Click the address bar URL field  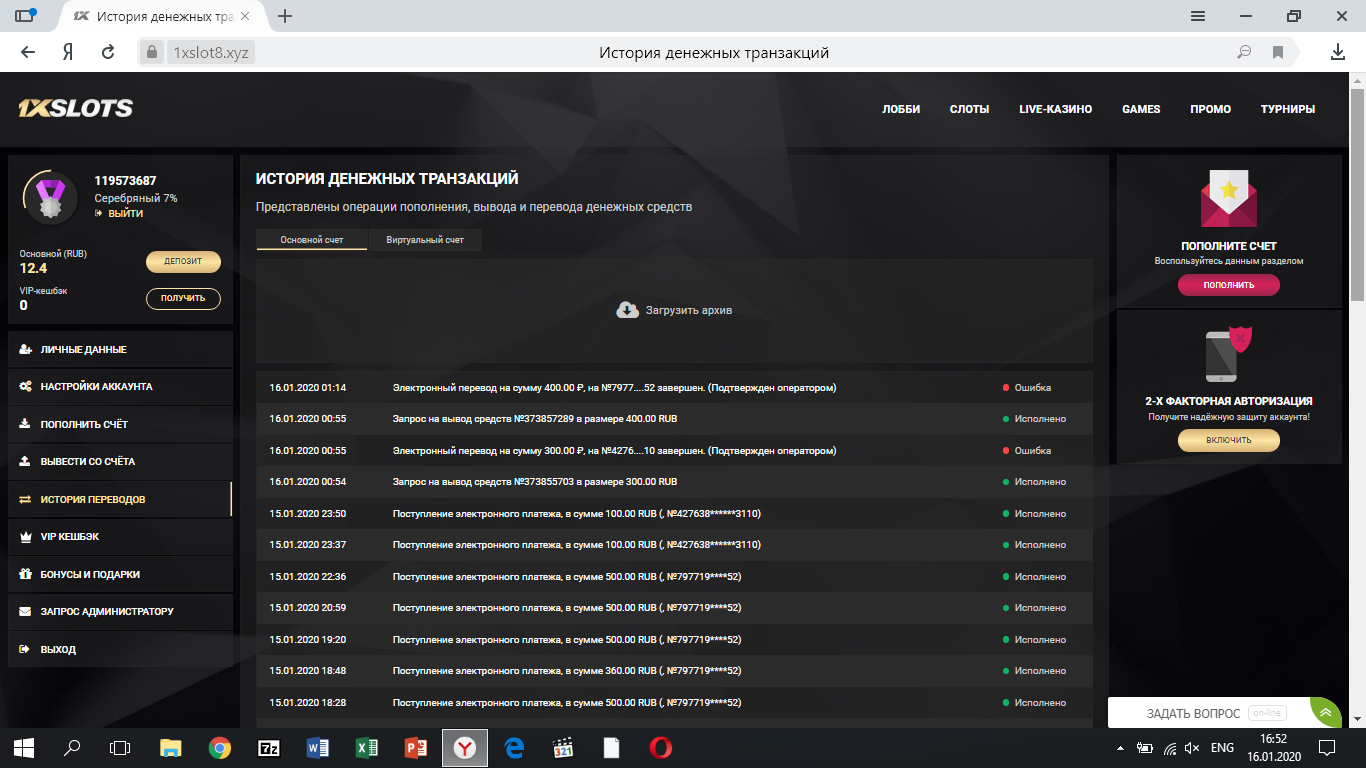(x=210, y=53)
